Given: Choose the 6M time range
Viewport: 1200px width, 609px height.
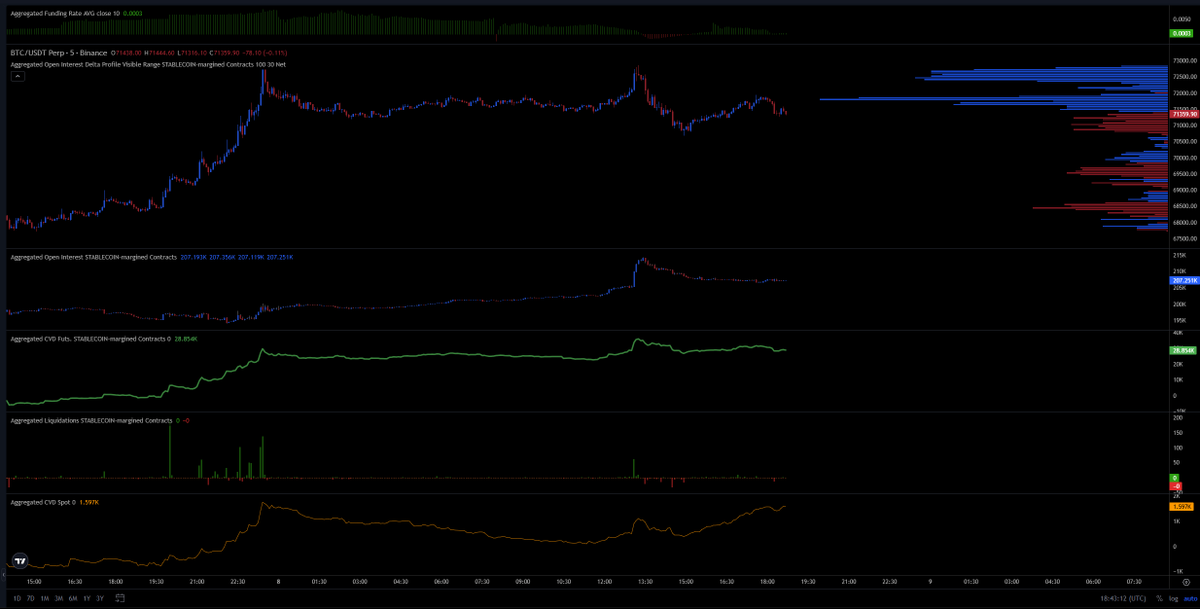Looking at the screenshot, I should [x=72, y=598].
